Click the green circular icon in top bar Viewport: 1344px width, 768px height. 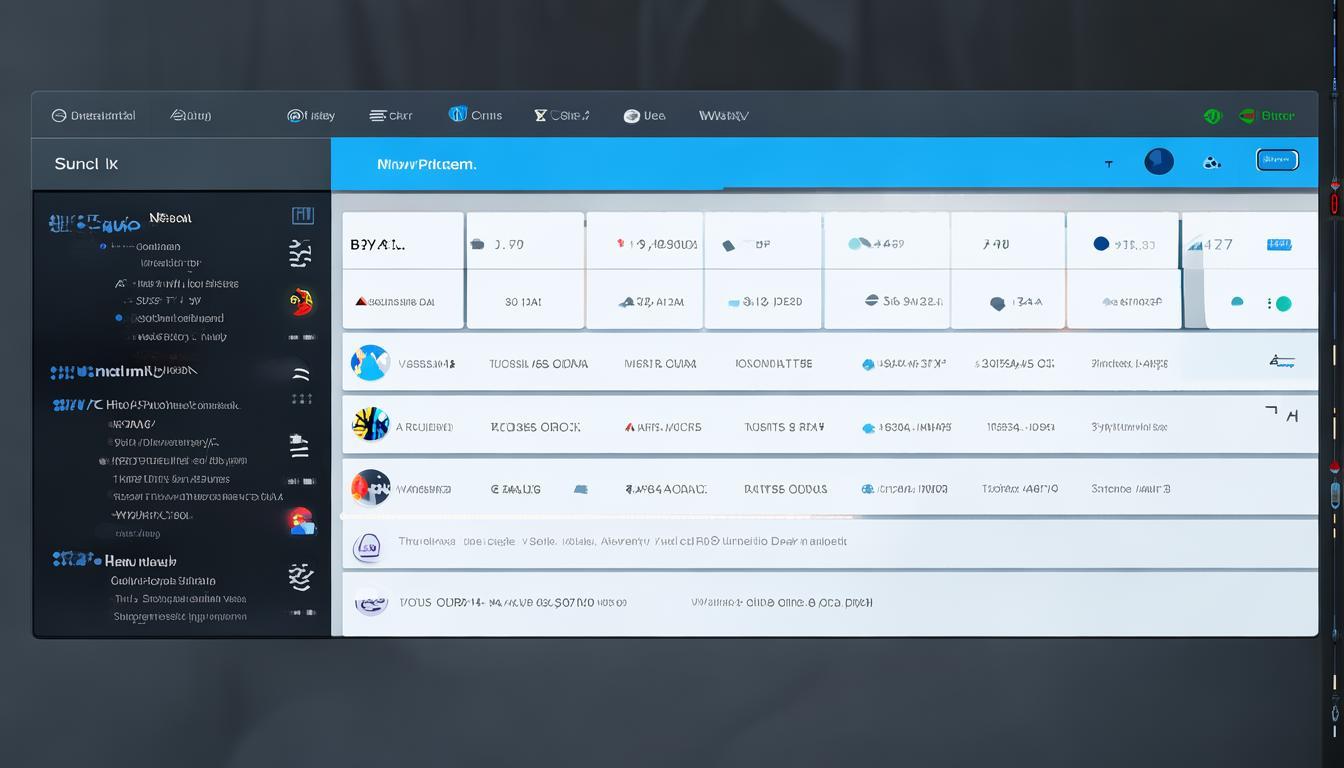pyautogui.click(x=1212, y=116)
